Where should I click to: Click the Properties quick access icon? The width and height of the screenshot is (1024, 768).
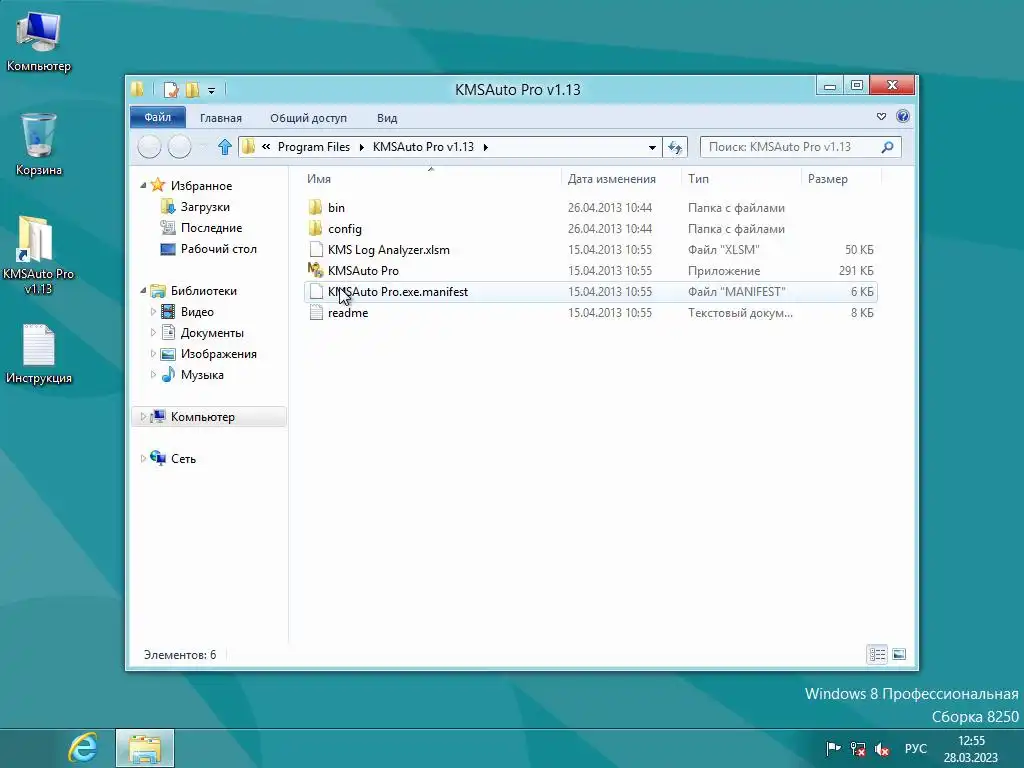click(x=171, y=89)
